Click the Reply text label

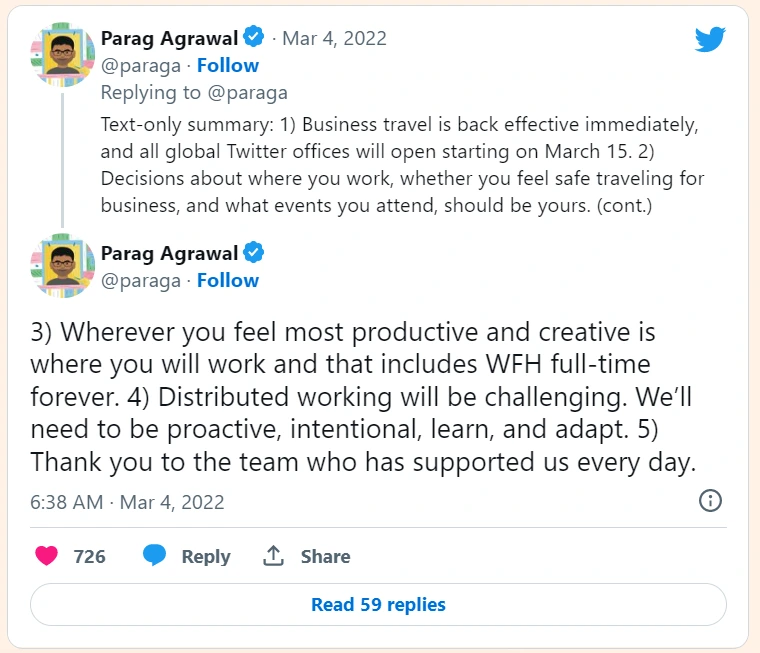pos(206,556)
